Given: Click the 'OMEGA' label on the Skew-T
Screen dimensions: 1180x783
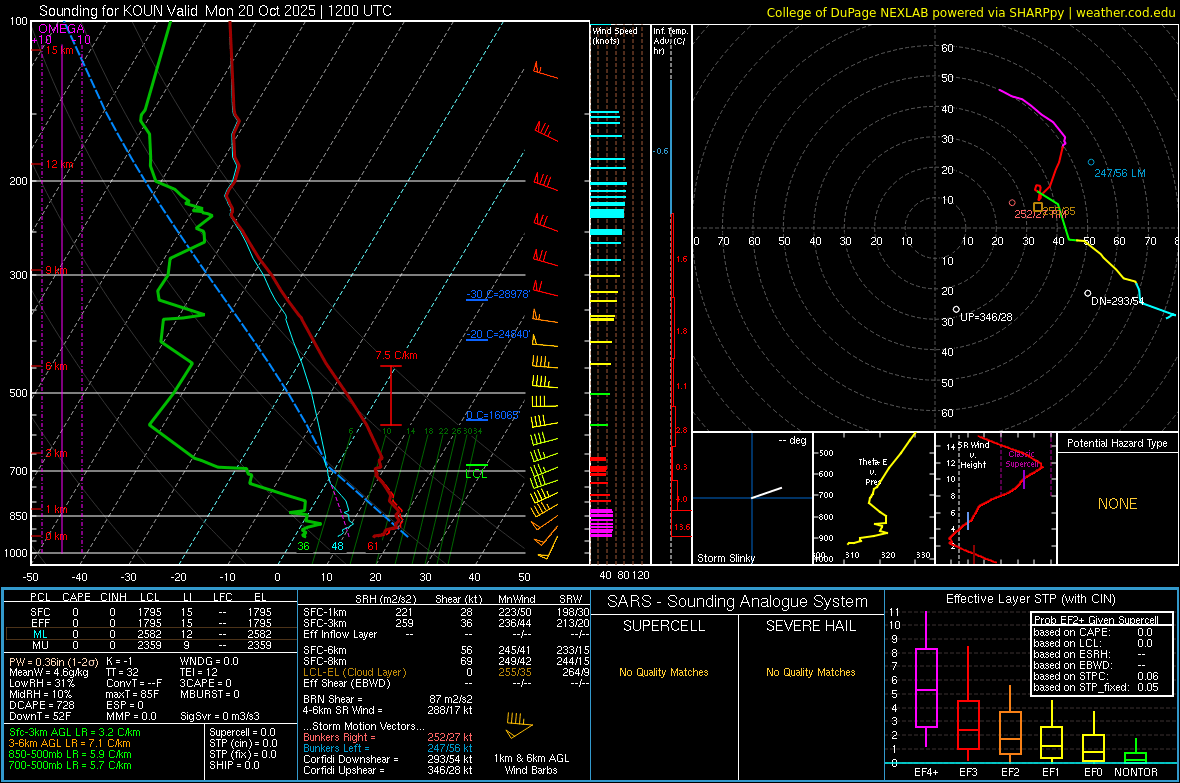Looking at the screenshot, I should click(62, 29).
